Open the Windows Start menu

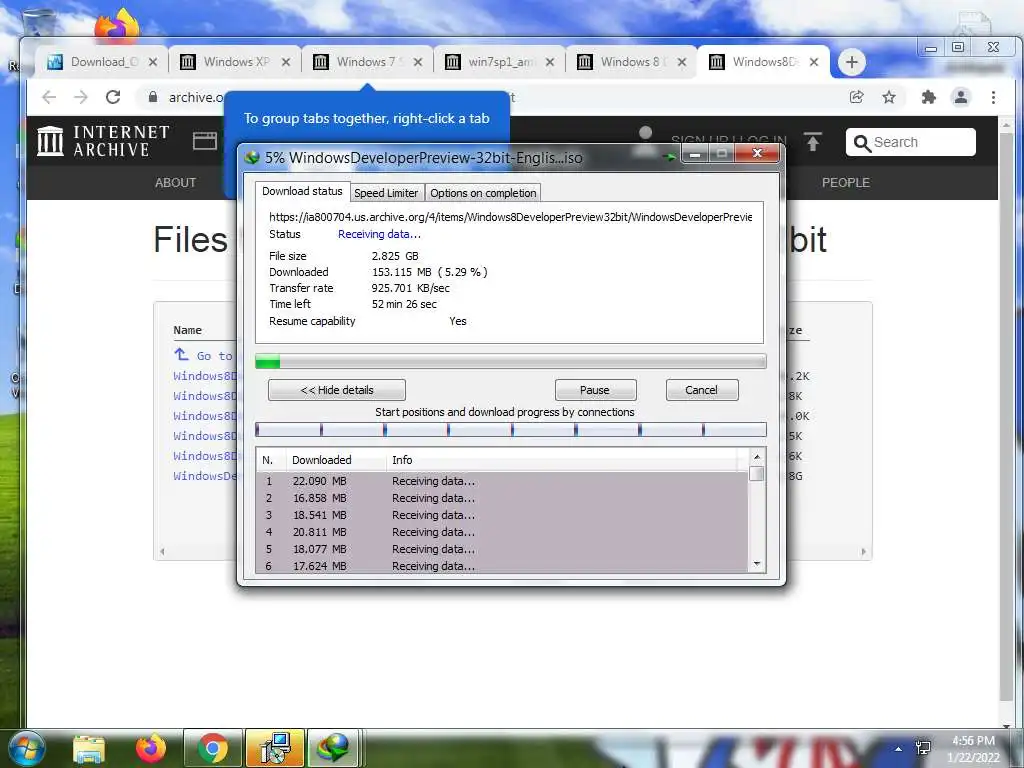[25, 748]
